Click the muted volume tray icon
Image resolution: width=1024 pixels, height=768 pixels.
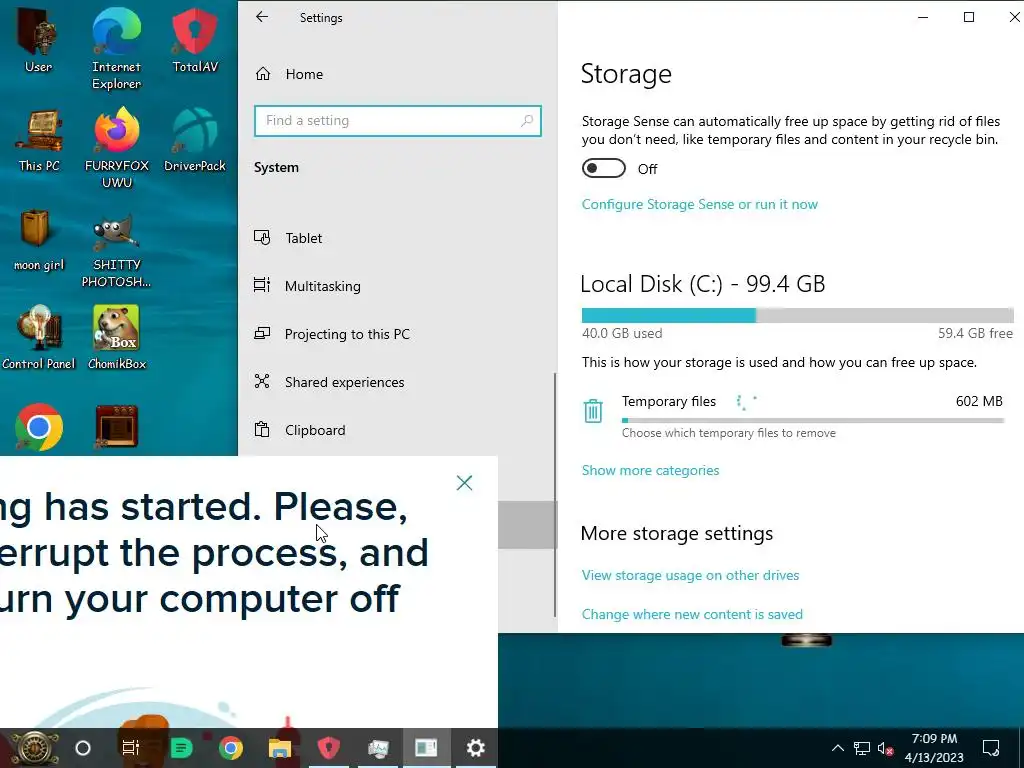point(886,748)
